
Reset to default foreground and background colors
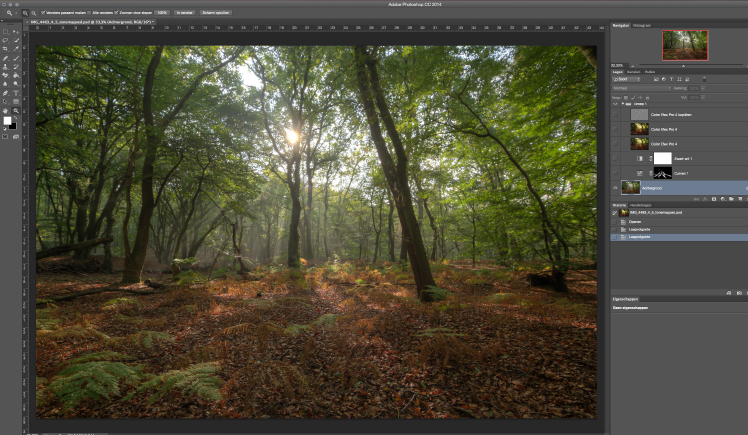pos(5,128)
